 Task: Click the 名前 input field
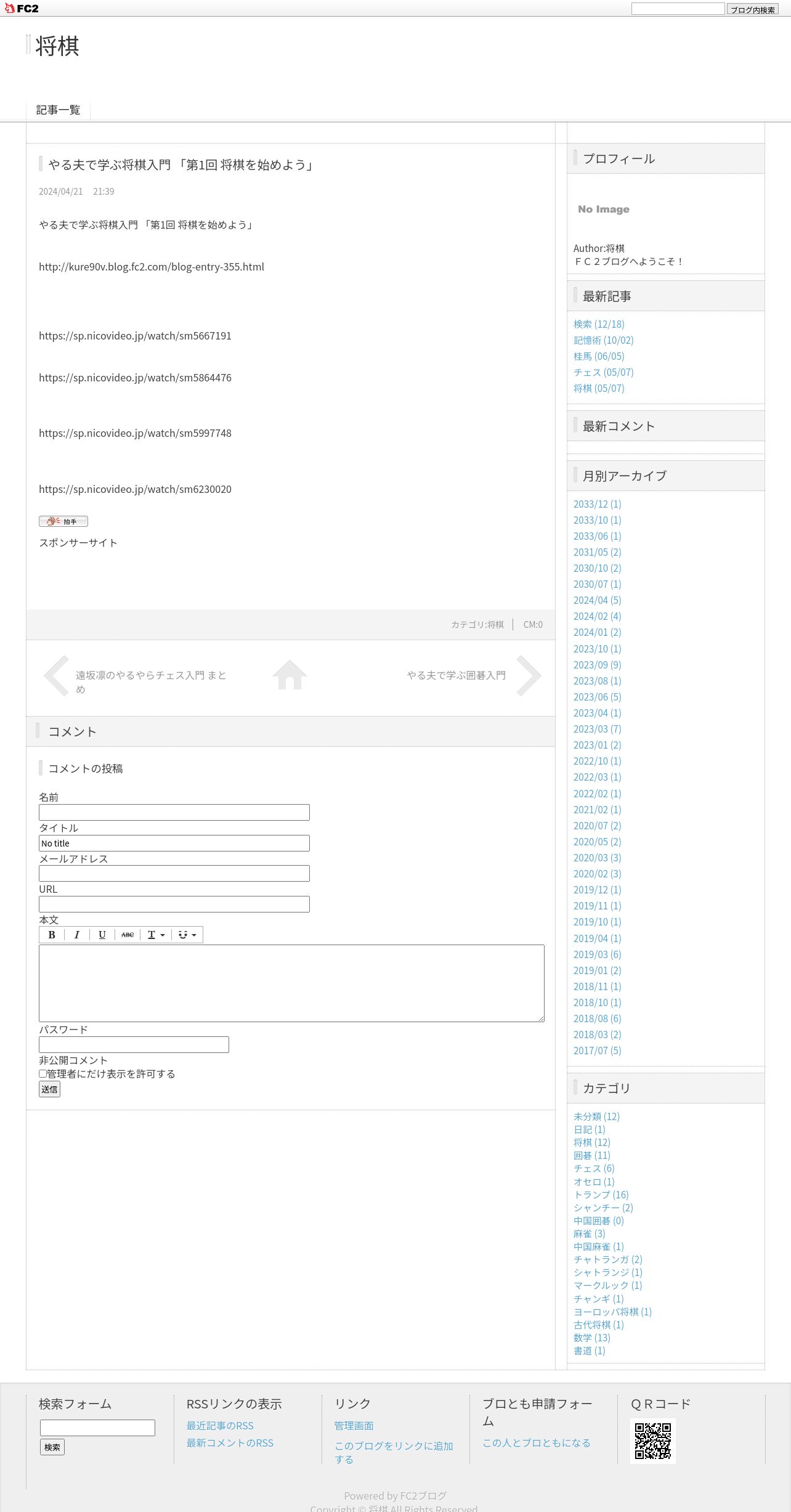click(x=174, y=812)
